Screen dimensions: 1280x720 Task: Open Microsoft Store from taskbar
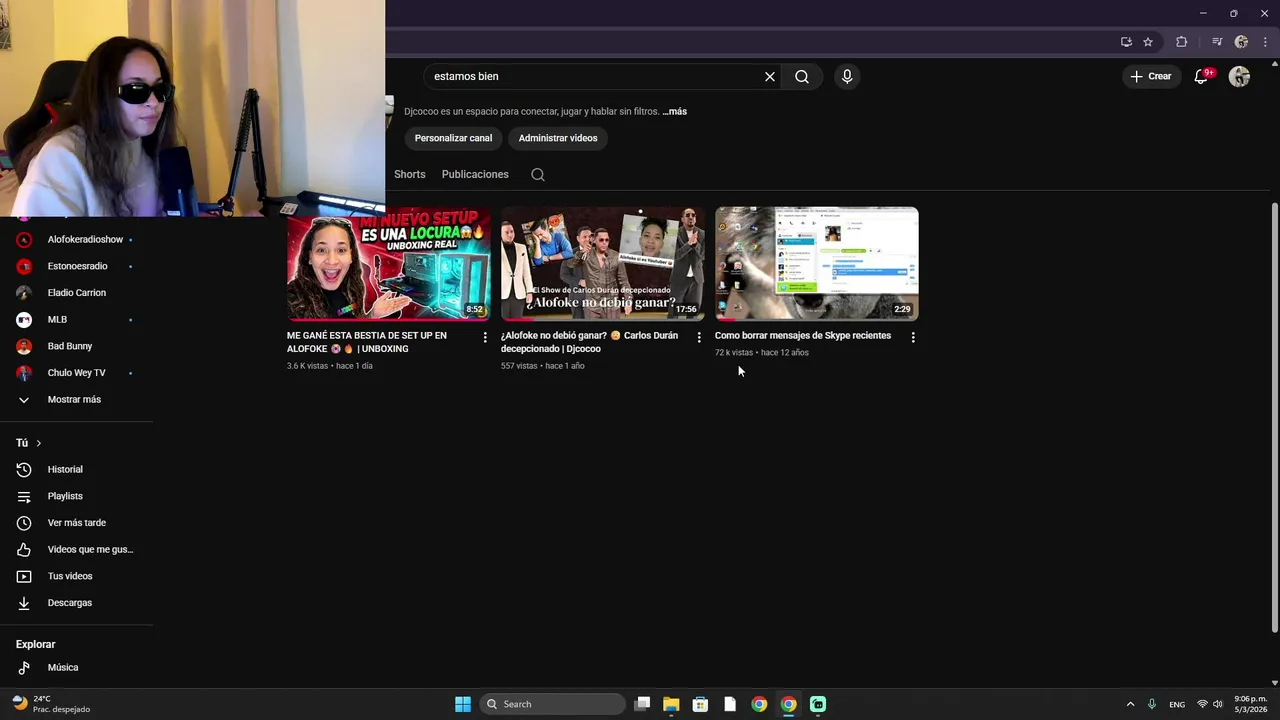pyautogui.click(x=700, y=704)
